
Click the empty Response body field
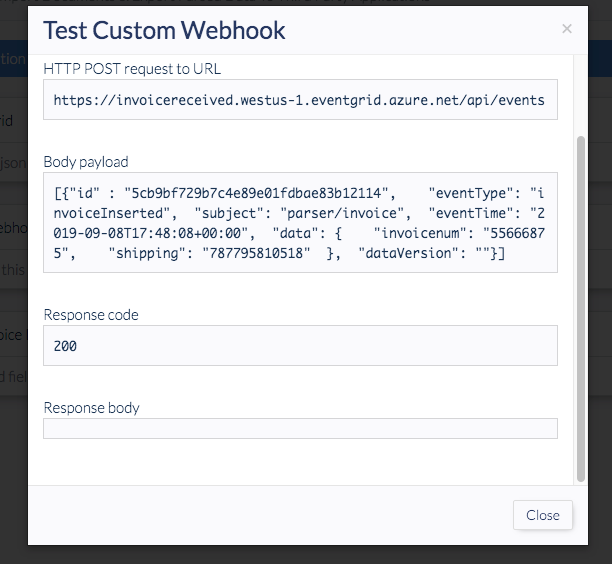pos(300,428)
